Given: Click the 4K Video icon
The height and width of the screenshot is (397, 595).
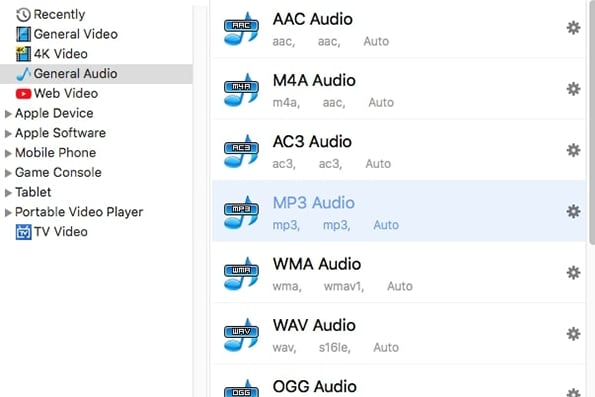Looking at the screenshot, I should pyautogui.click(x=23, y=54).
